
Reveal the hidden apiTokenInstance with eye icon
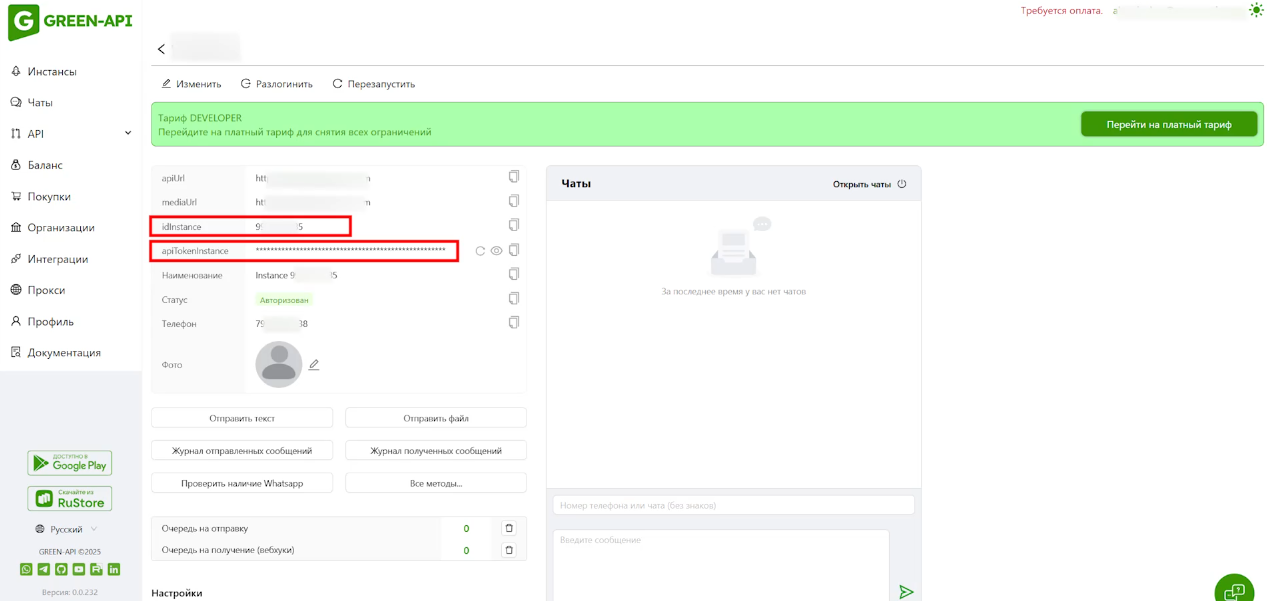pyautogui.click(x=496, y=251)
